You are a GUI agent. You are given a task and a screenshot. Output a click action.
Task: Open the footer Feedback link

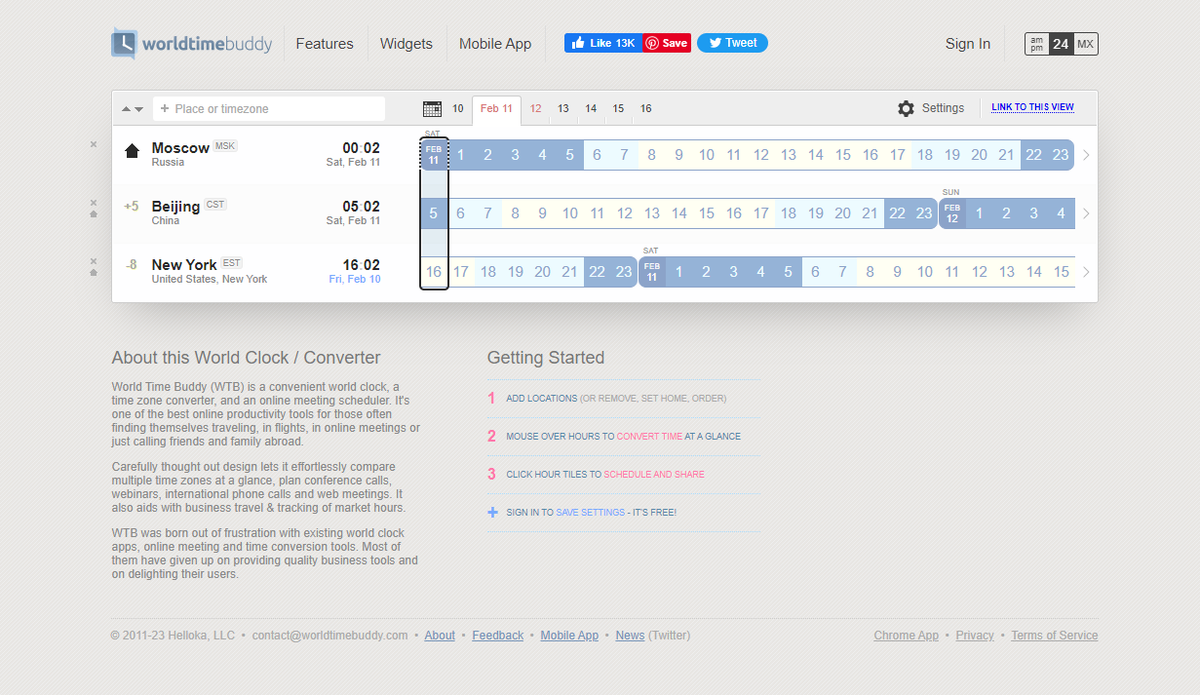click(498, 635)
